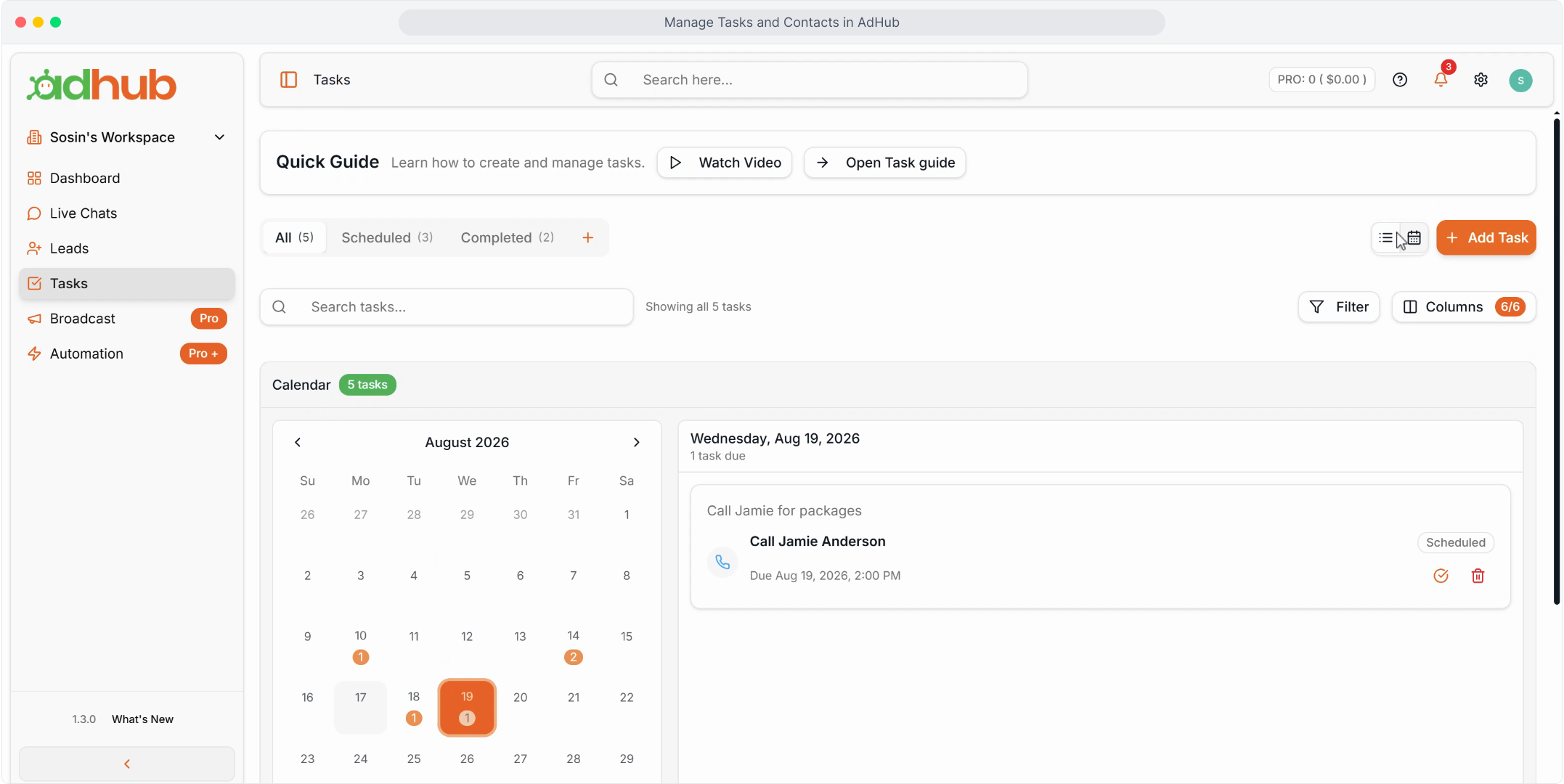Click the Call Jamie Anderson task title
Screen dimensions: 1564x784
[x=818, y=542]
